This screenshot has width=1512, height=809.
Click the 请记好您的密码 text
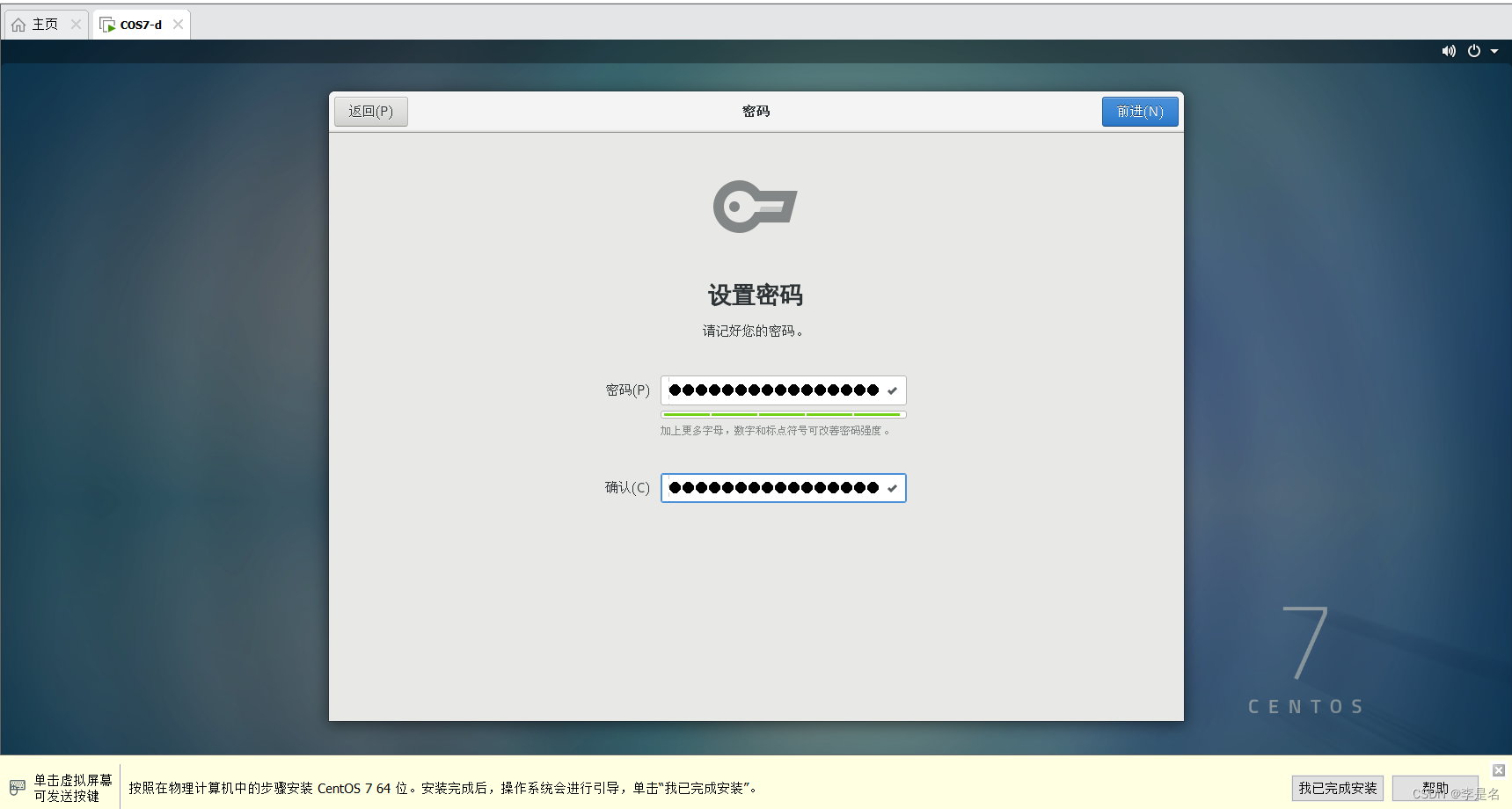(x=753, y=332)
